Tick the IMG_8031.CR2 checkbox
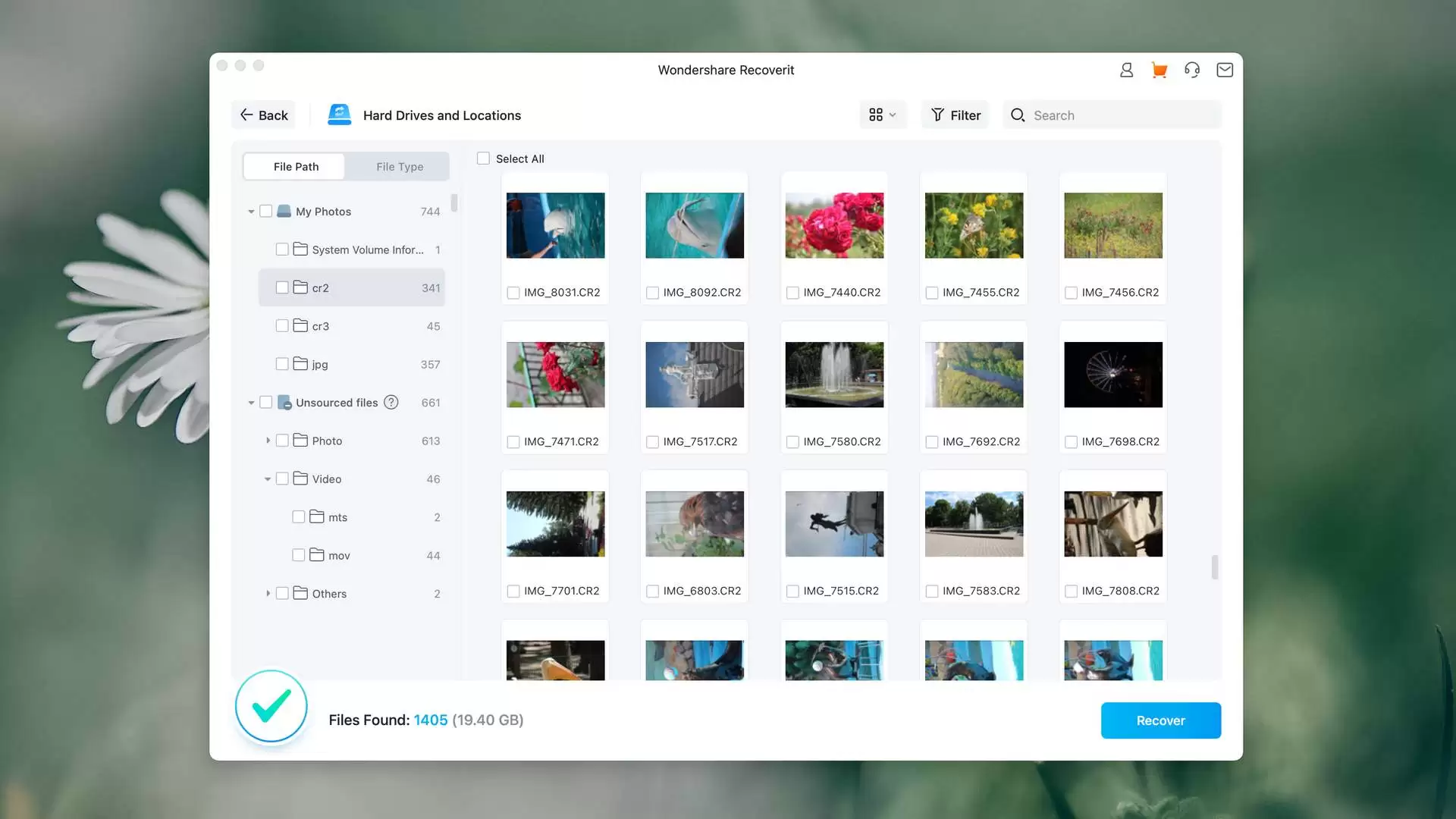Image resolution: width=1456 pixels, height=819 pixels. [x=513, y=293]
